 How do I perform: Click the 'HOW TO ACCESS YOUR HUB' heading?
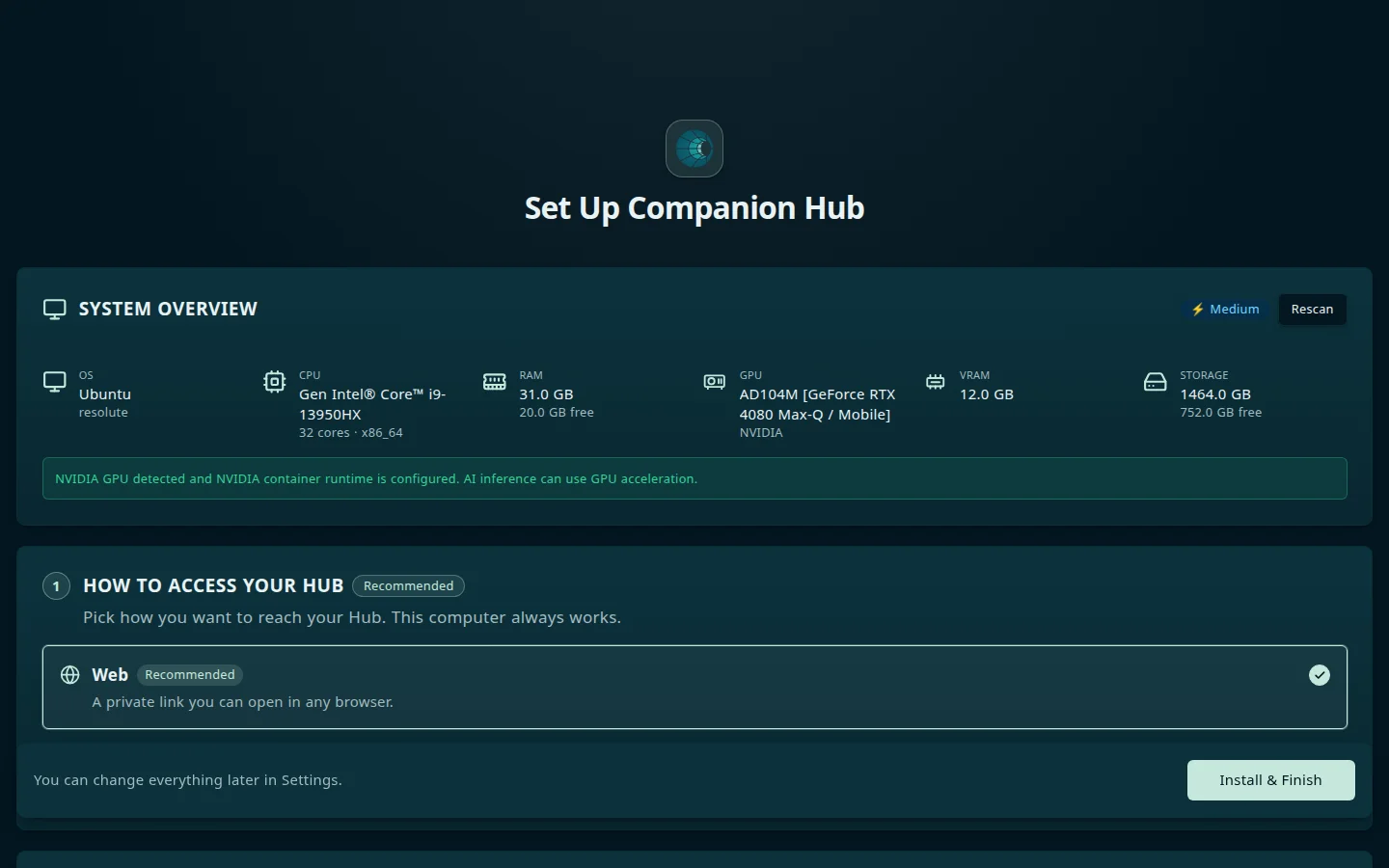click(x=213, y=586)
